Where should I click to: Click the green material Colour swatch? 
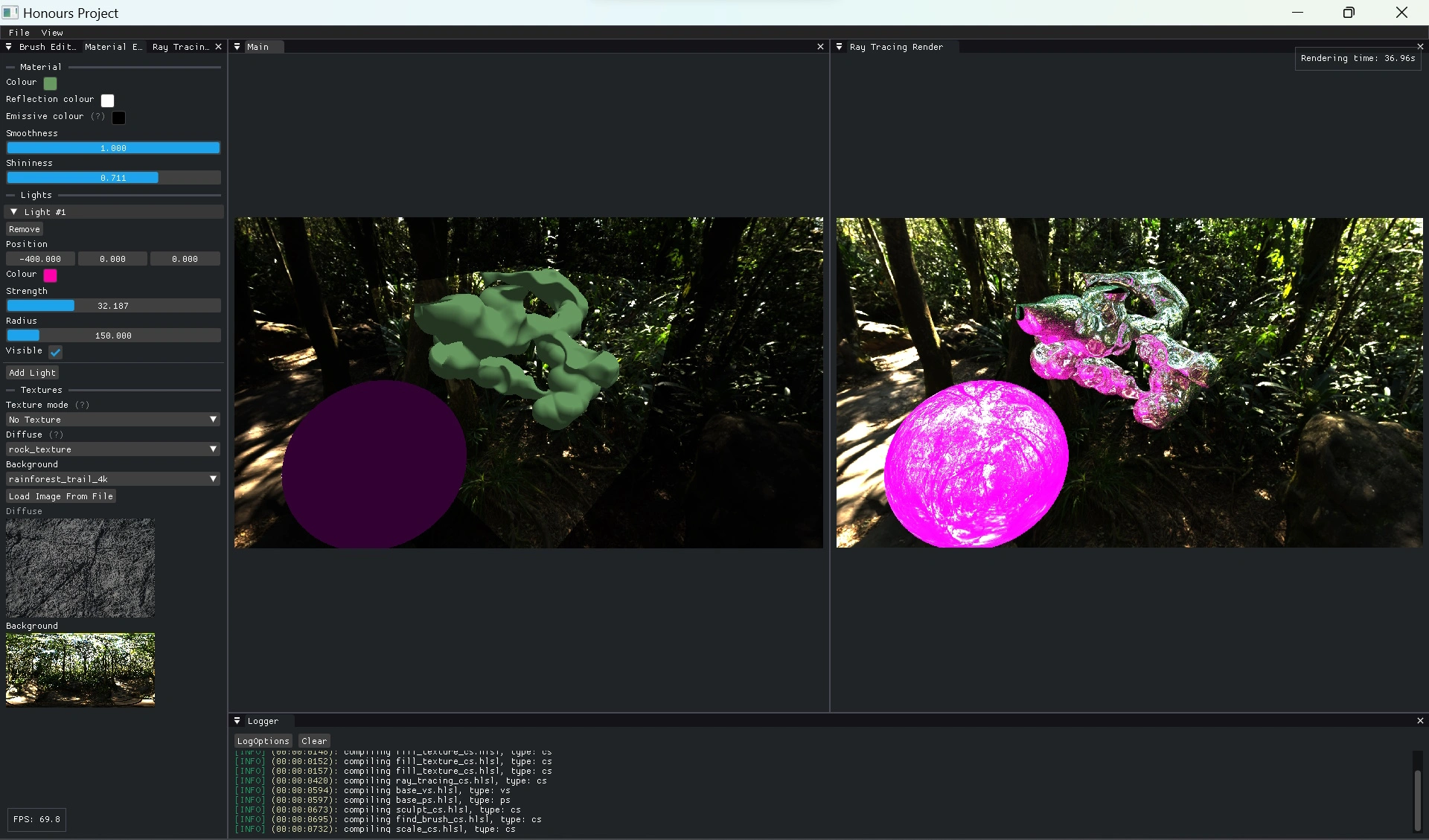coord(51,83)
